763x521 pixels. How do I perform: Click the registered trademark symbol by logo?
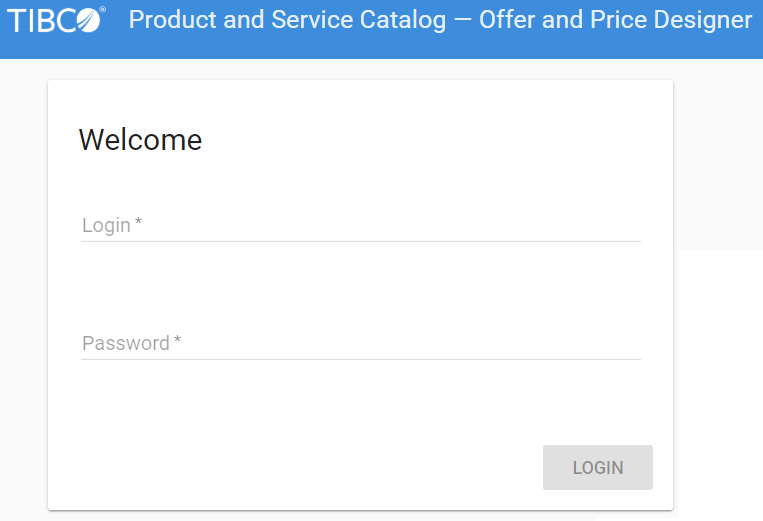[x=103, y=10]
